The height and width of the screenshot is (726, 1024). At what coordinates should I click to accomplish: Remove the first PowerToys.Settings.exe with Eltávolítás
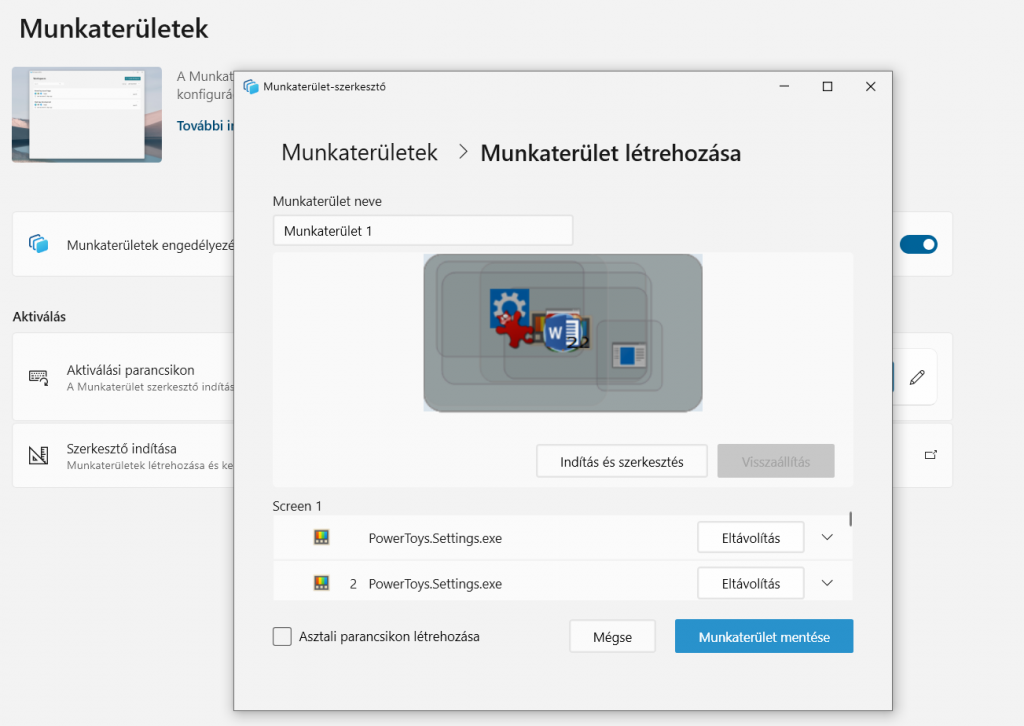751,537
